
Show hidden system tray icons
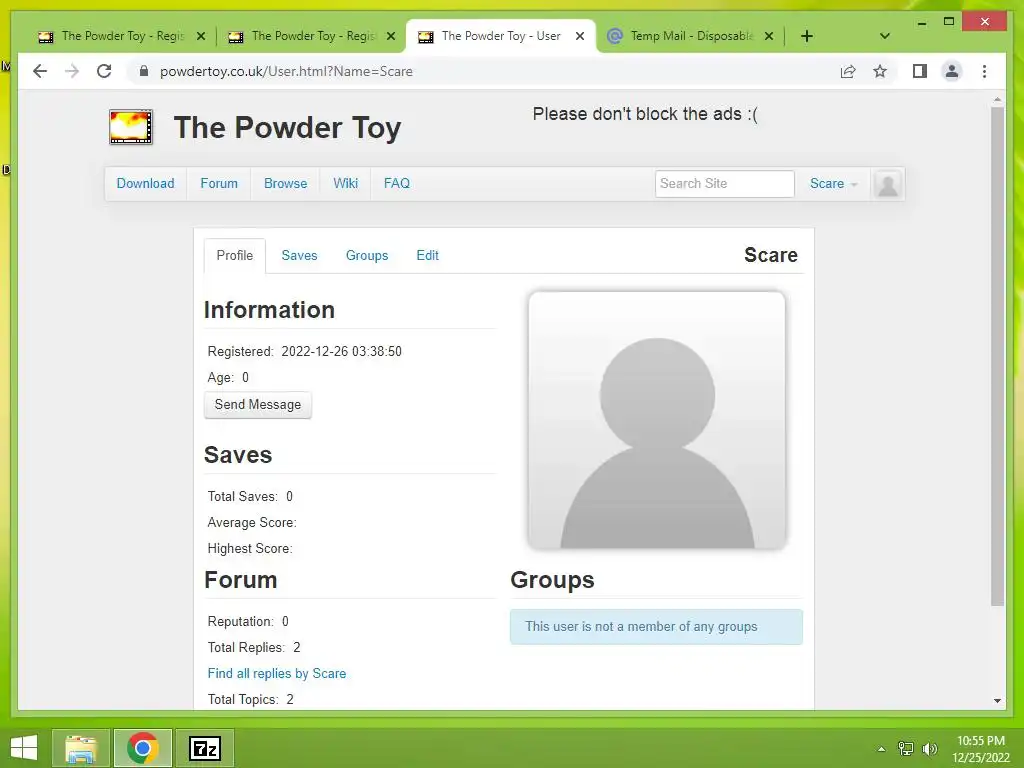tap(881, 749)
